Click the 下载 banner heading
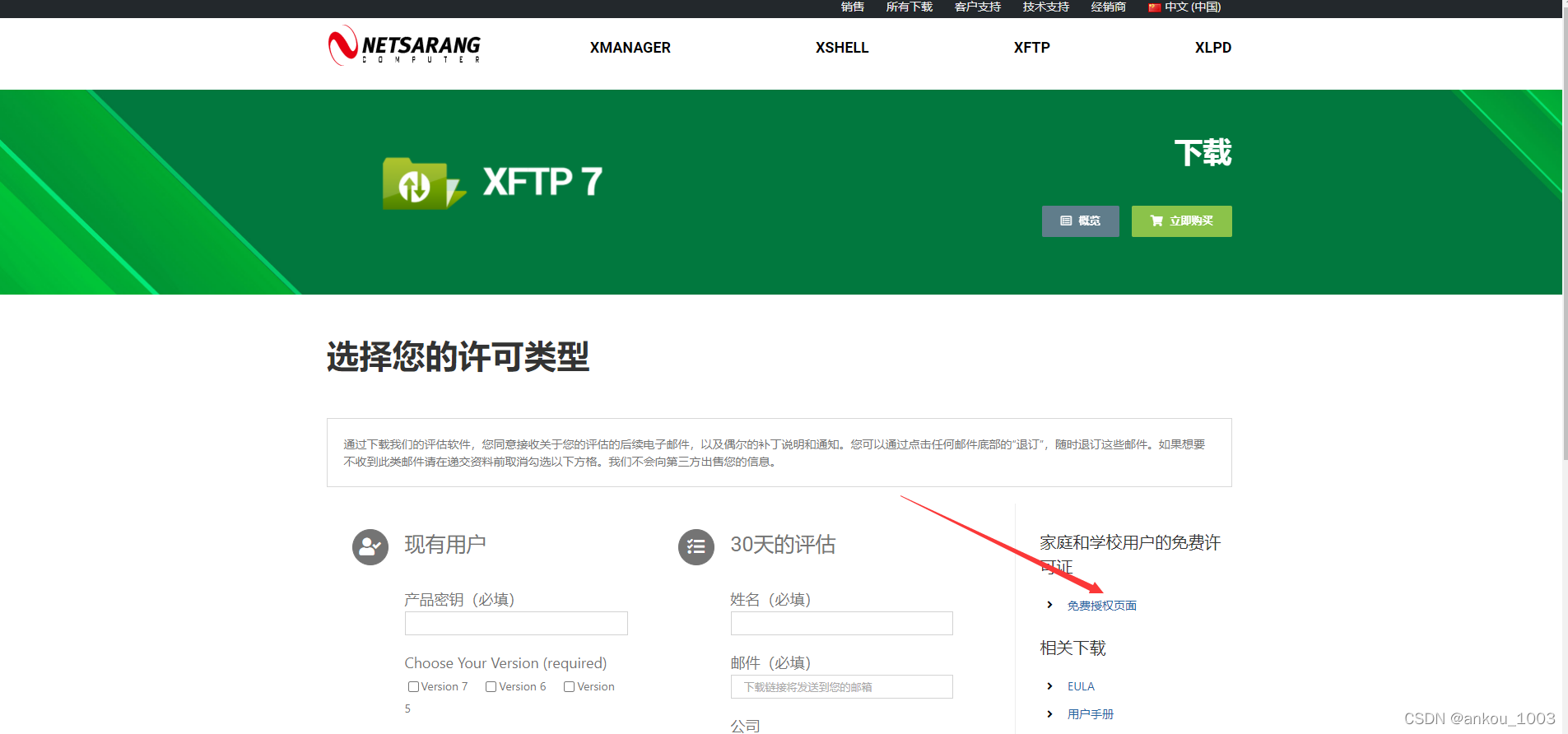This screenshot has width=1568, height=734. tap(1203, 153)
